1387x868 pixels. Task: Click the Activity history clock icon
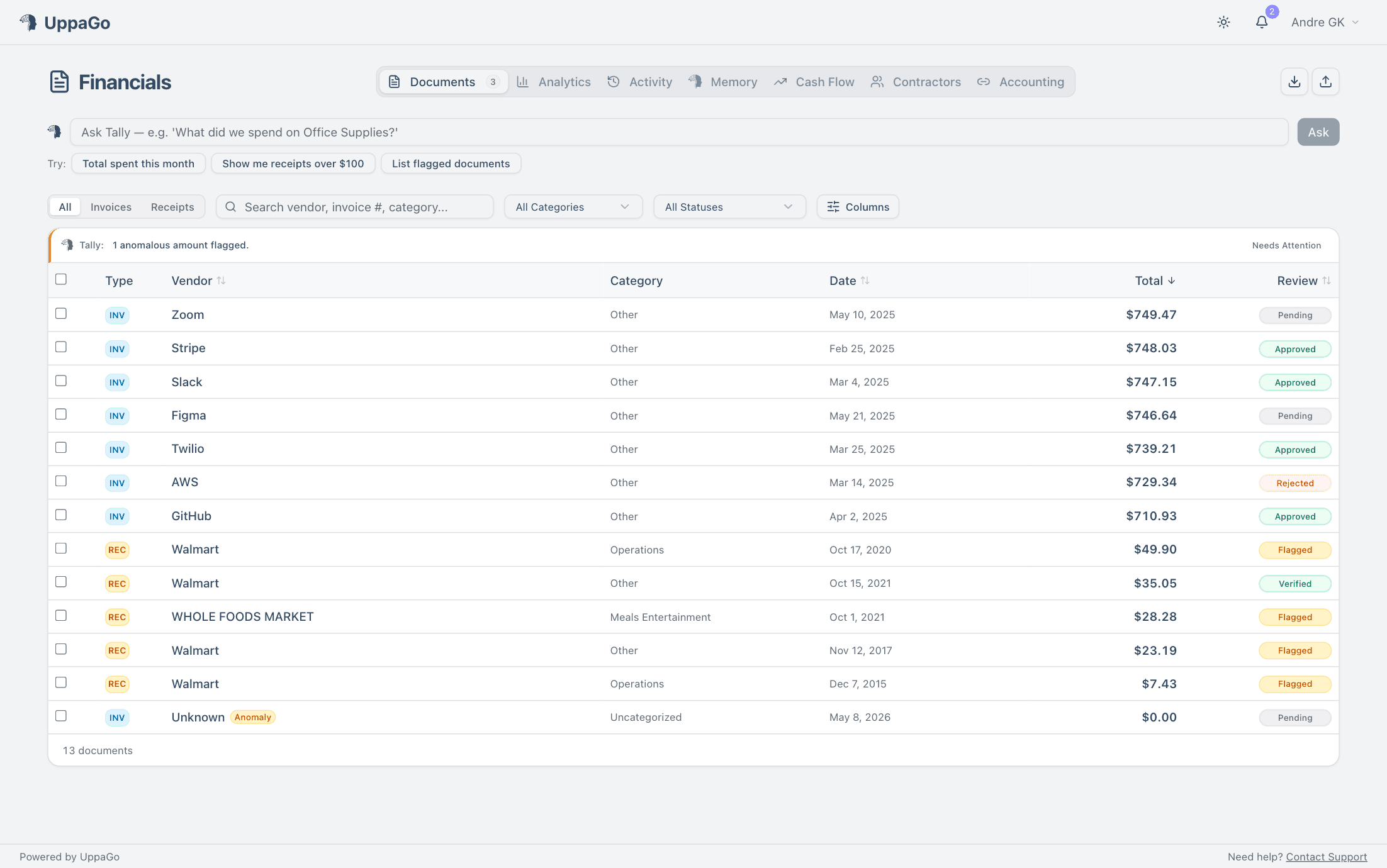click(614, 82)
